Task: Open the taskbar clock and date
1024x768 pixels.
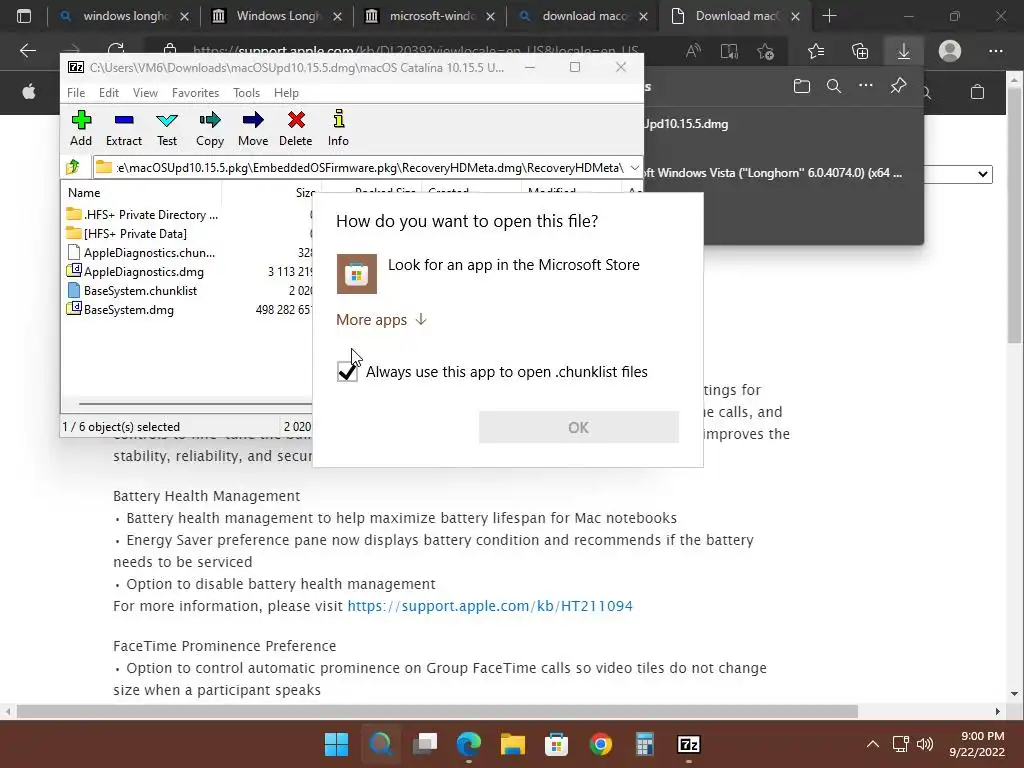Action: coord(976,744)
